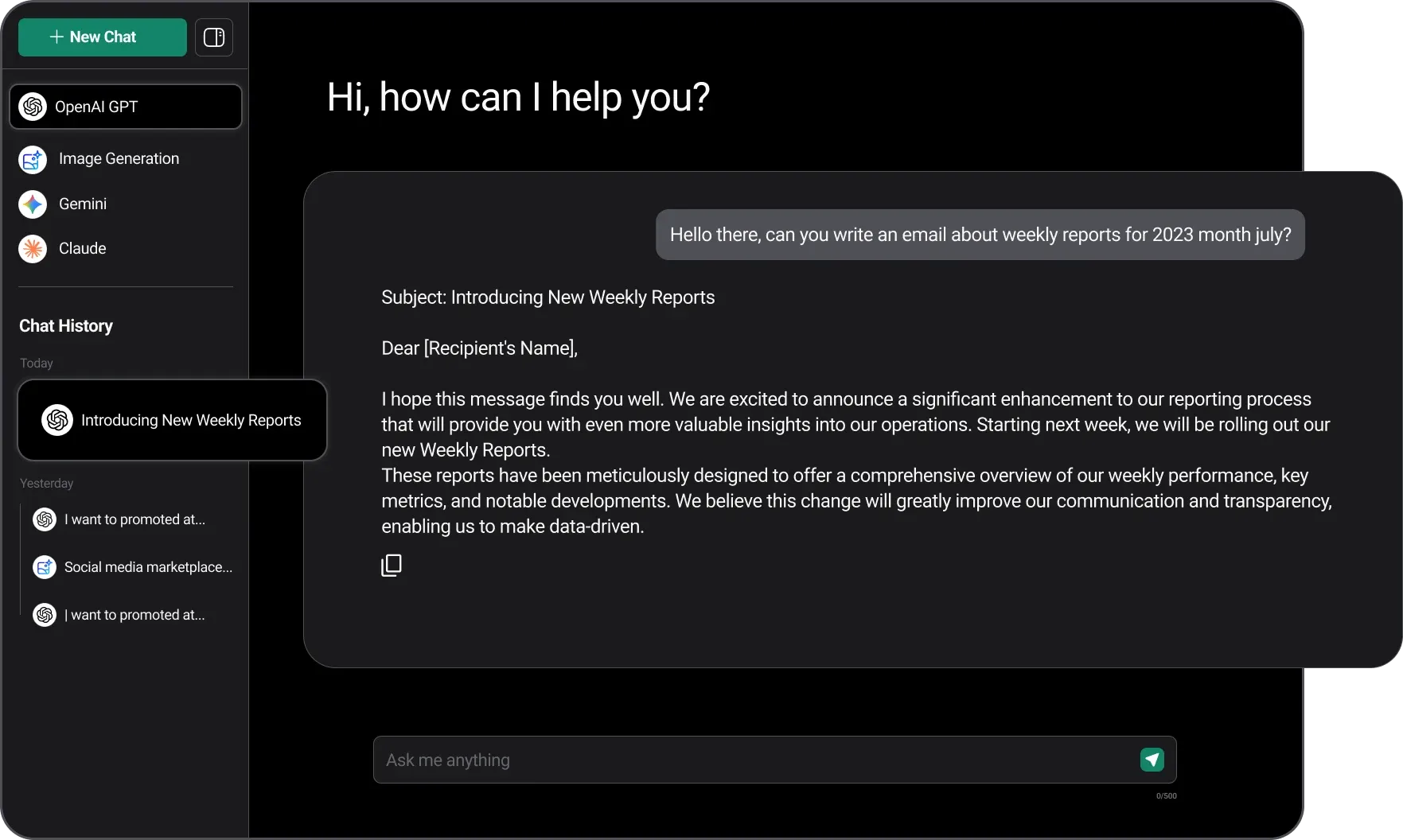Copy the email response with the copy icon

(x=392, y=566)
